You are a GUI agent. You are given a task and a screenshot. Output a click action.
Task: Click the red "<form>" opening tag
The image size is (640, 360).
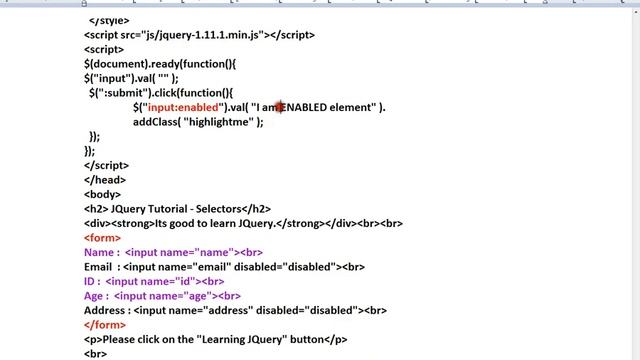(102, 238)
